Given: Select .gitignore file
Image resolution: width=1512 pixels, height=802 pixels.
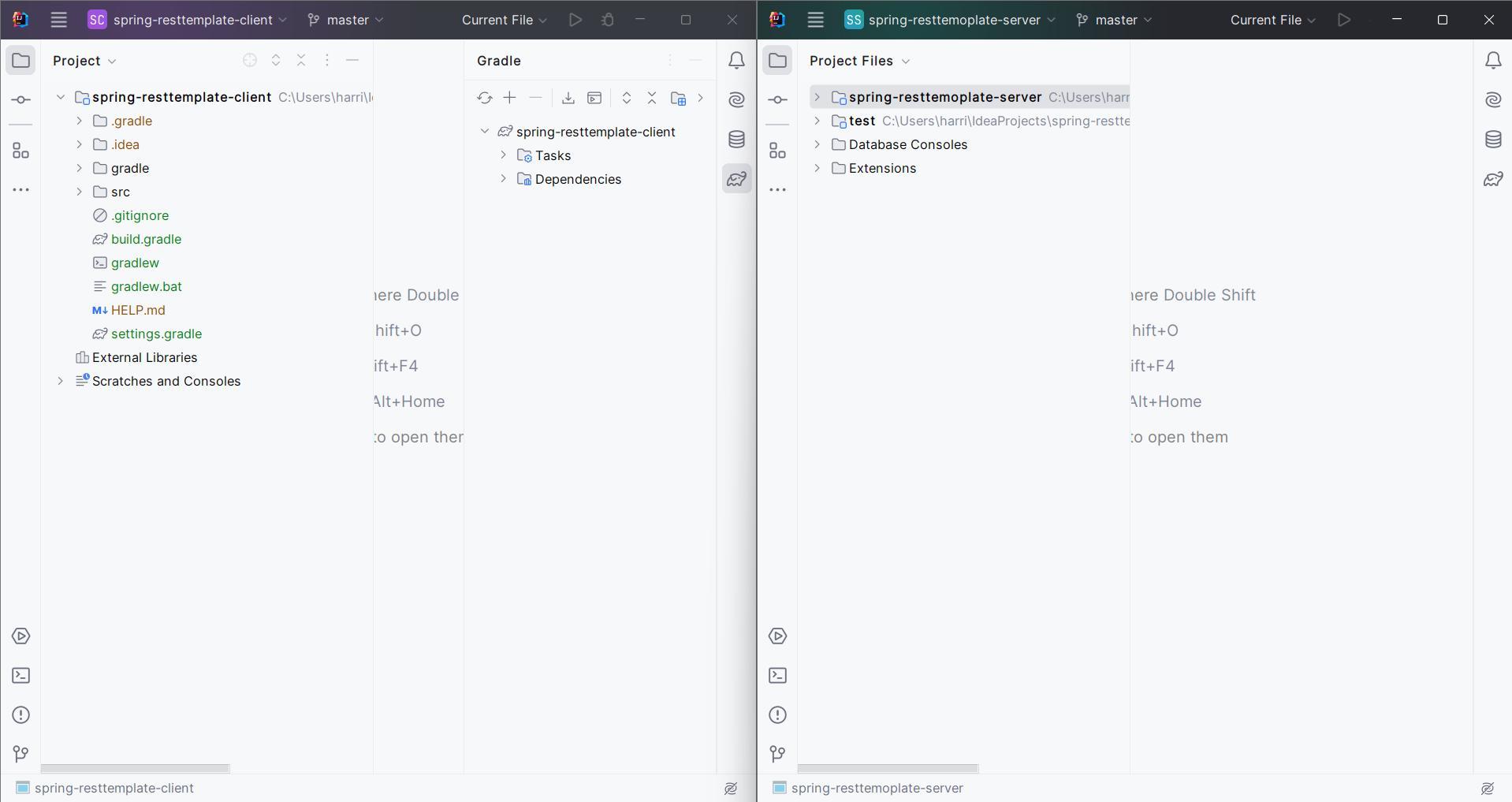Looking at the screenshot, I should pyautogui.click(x=131, y=215).
